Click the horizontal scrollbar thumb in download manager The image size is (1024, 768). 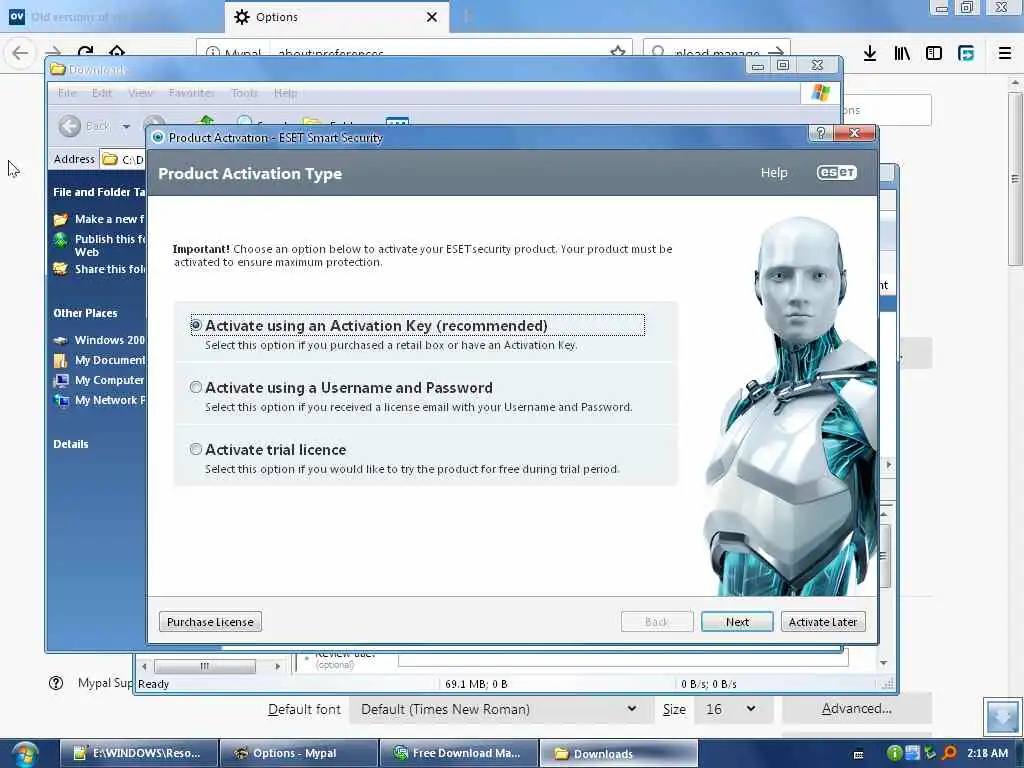(204, 666)
